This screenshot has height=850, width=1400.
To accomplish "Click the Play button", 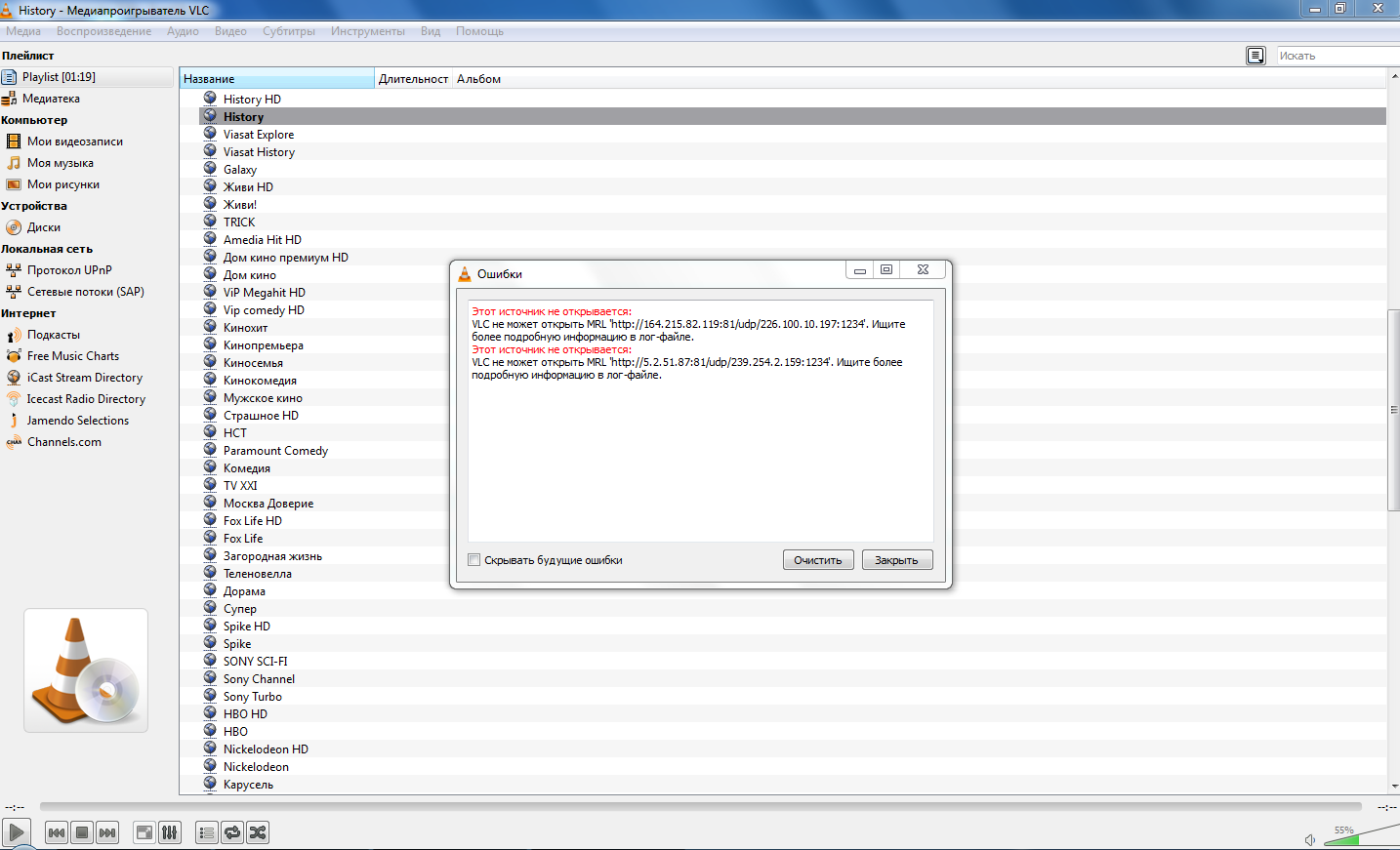I will pos(17,832).
